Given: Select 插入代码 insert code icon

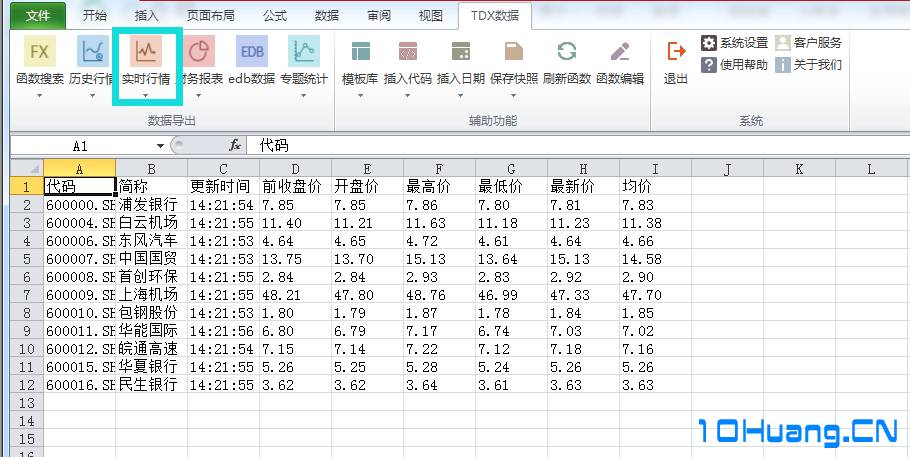Looking at the screenshot, I should [407, 51].
